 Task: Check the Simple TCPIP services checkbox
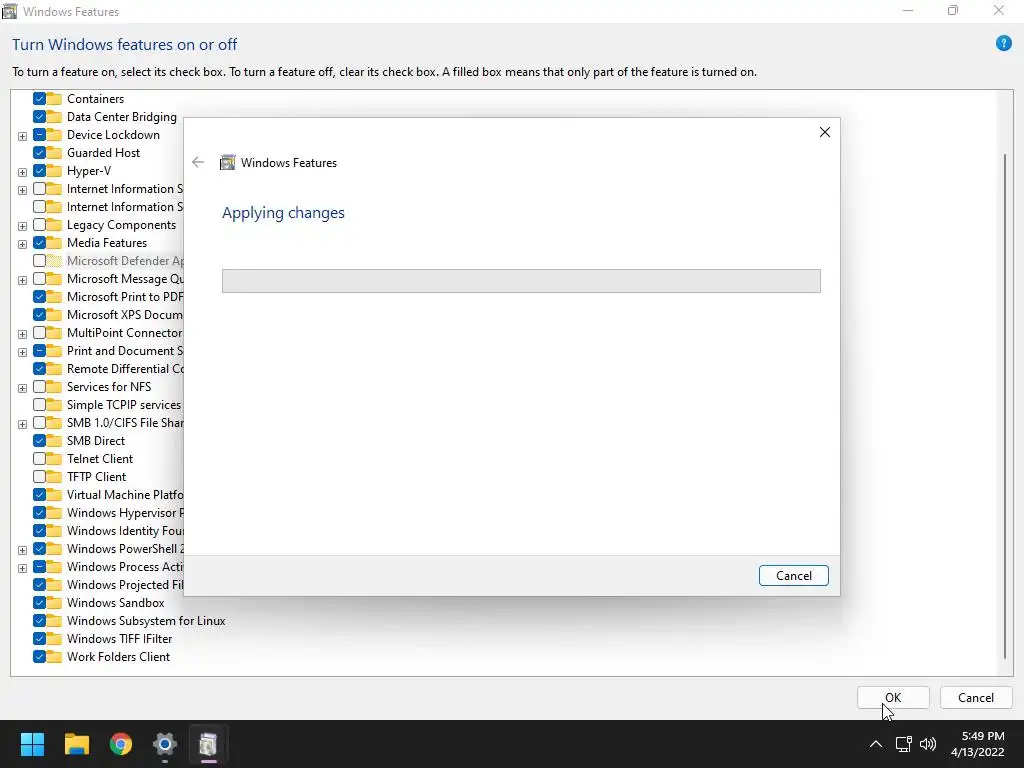[x=39, y=405]
